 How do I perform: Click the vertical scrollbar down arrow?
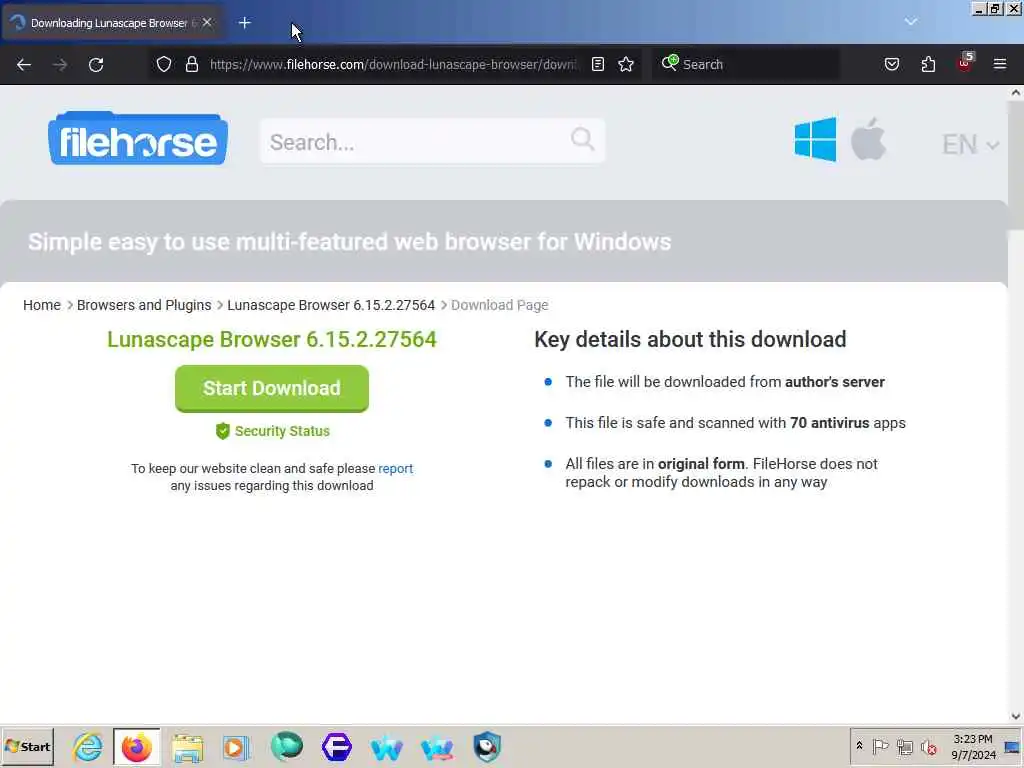(x=1016, y=716)
